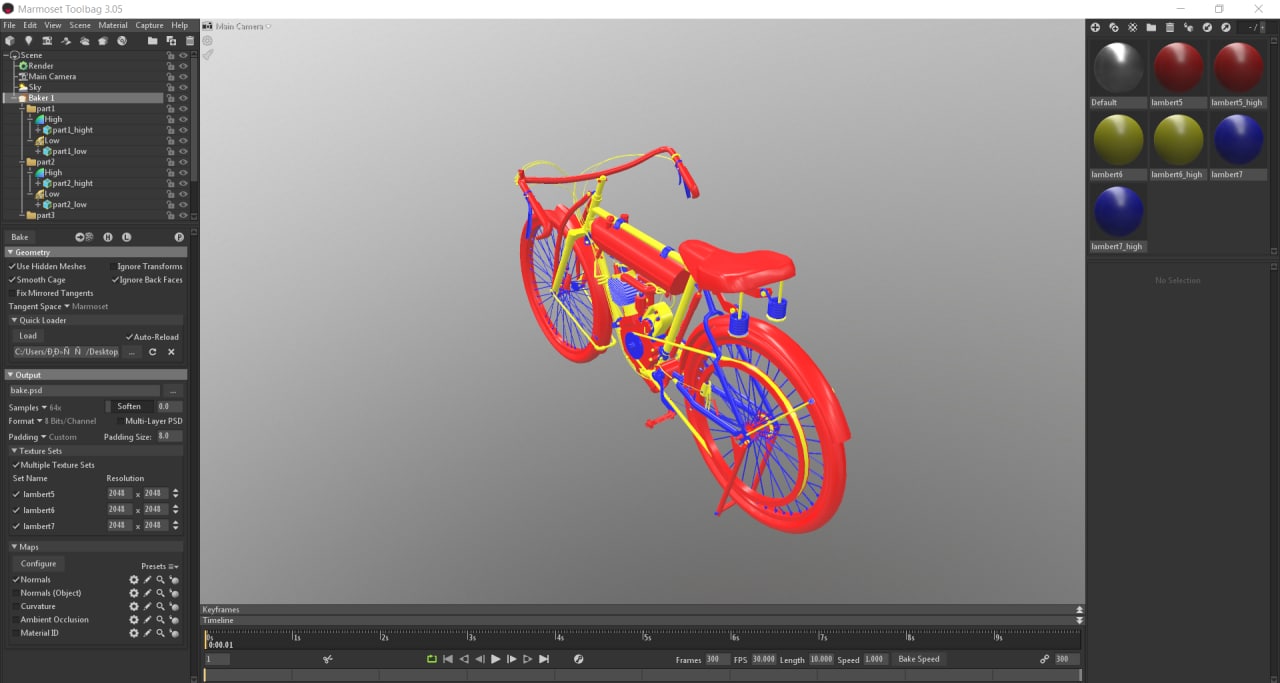Expand the part1_low tree node
The image size is (1280, 683).
(x=37, y=151)
